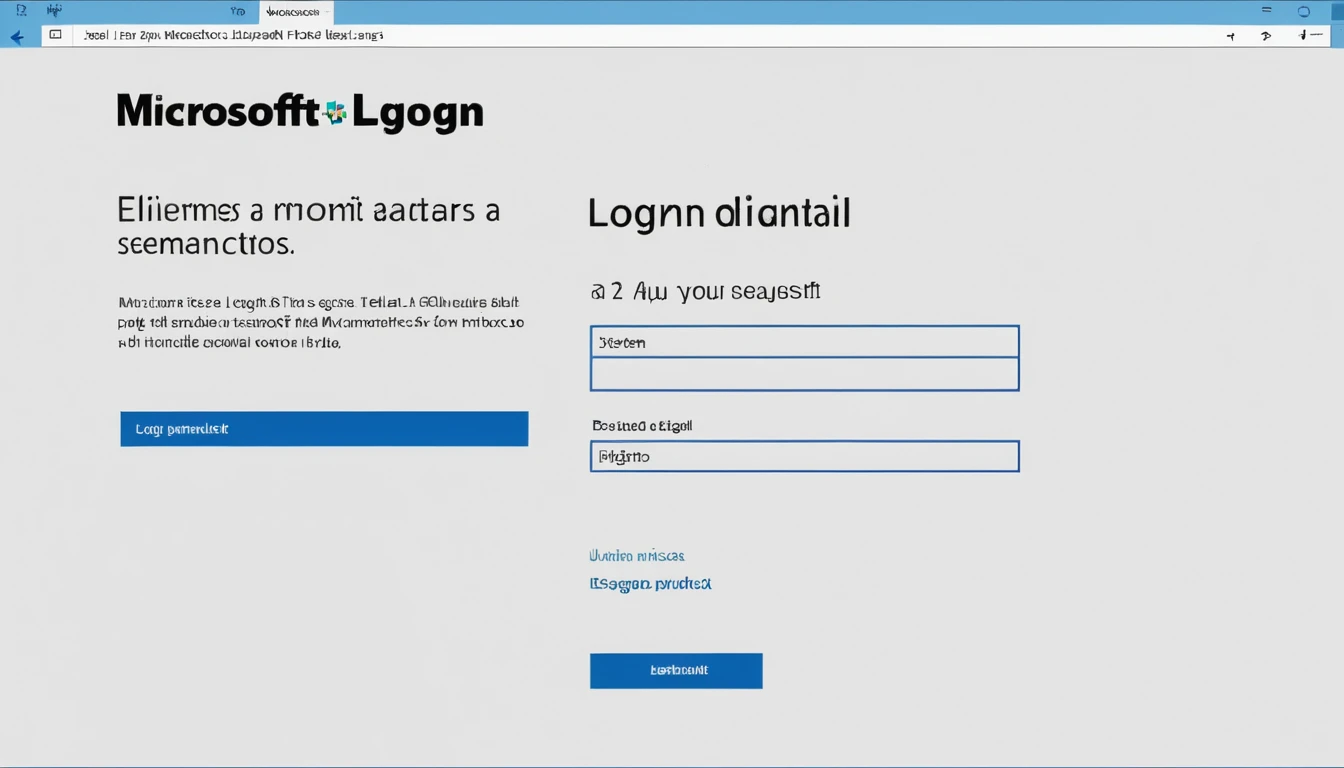This screenshot has width=1344, height=768.
Task: Click the third input field under its label
Action: click(804, 456)
